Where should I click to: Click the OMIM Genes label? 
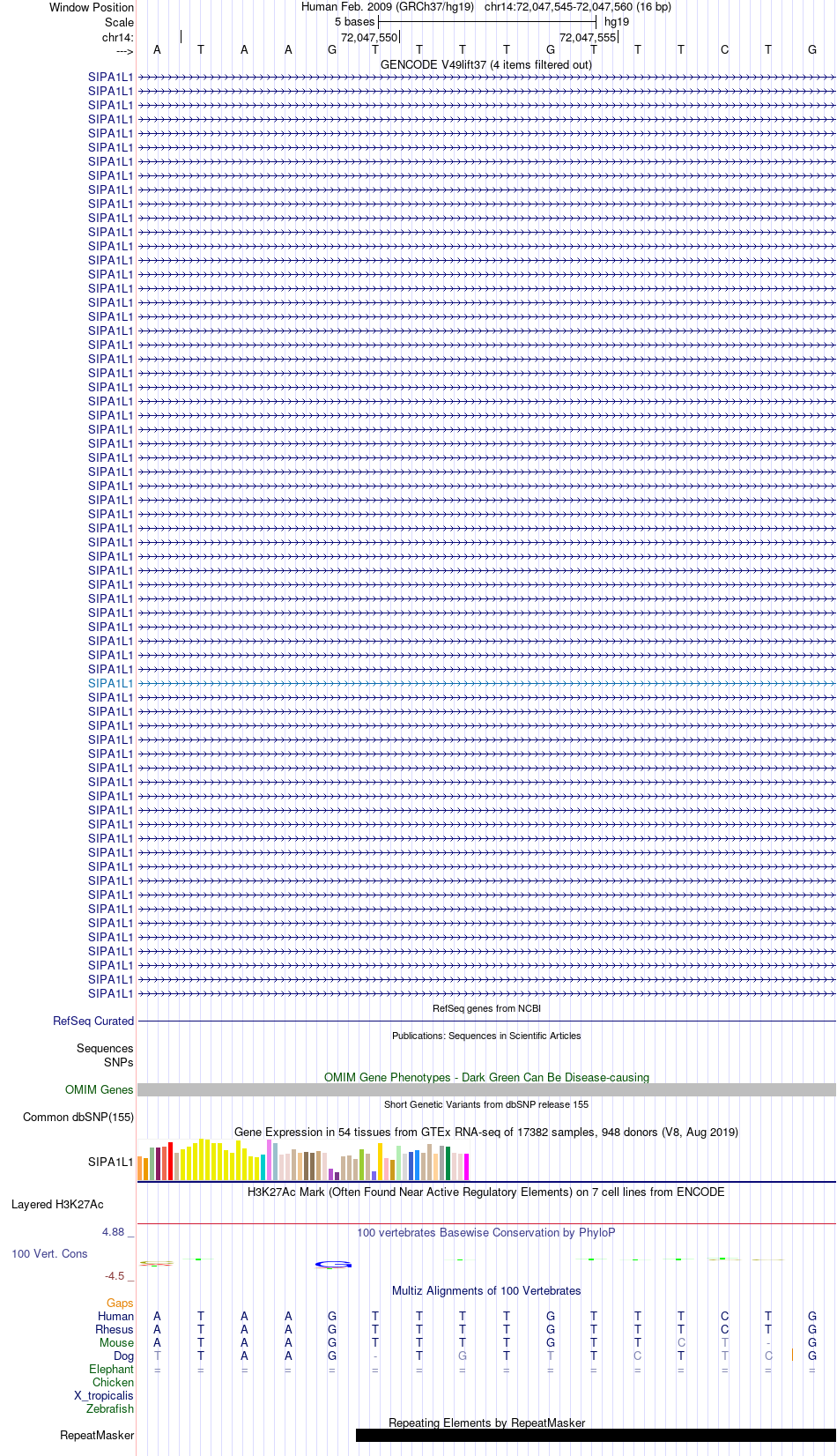tap(100, 1089)
